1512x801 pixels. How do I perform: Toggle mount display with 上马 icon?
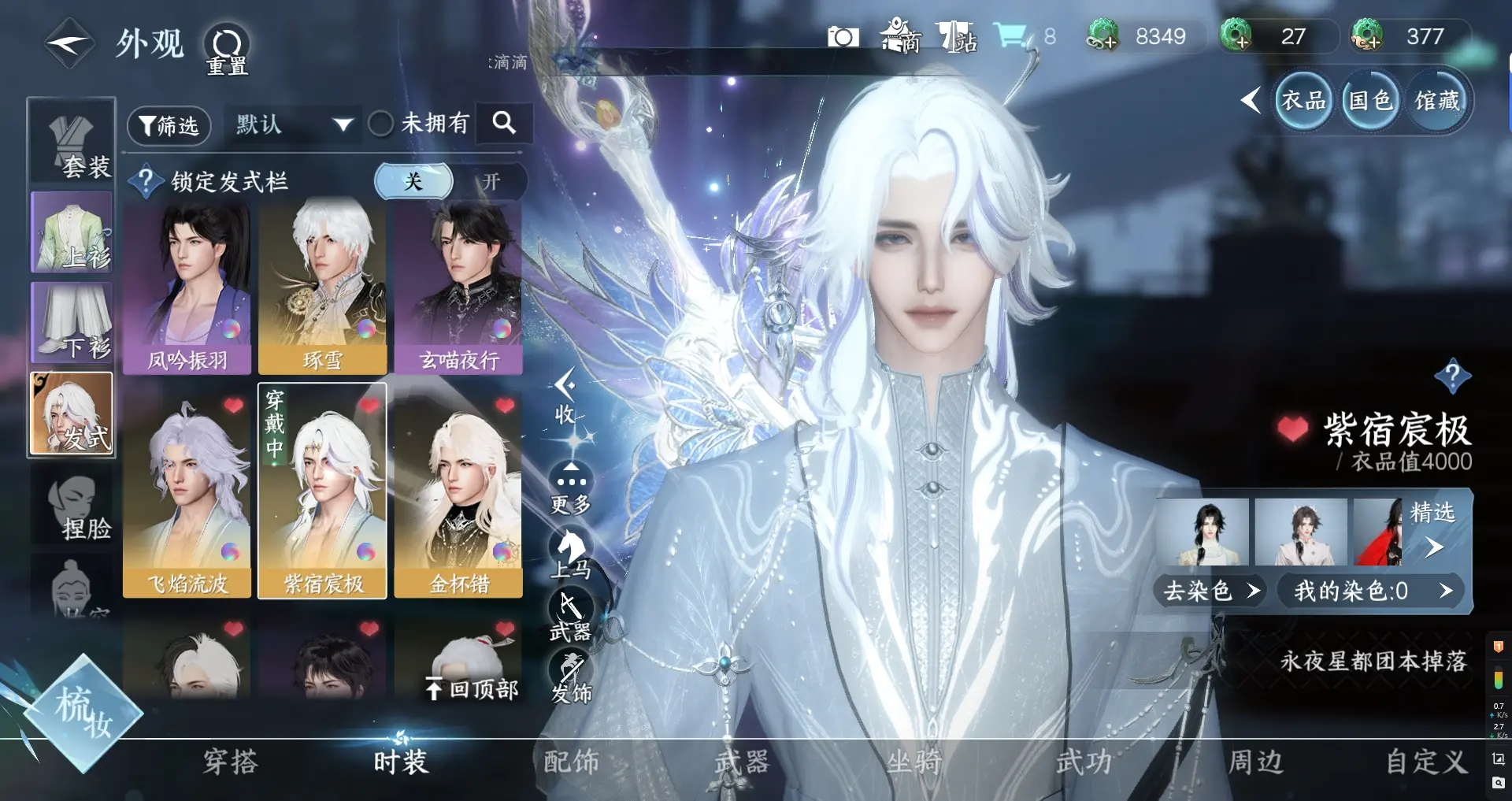click(572, 554)
